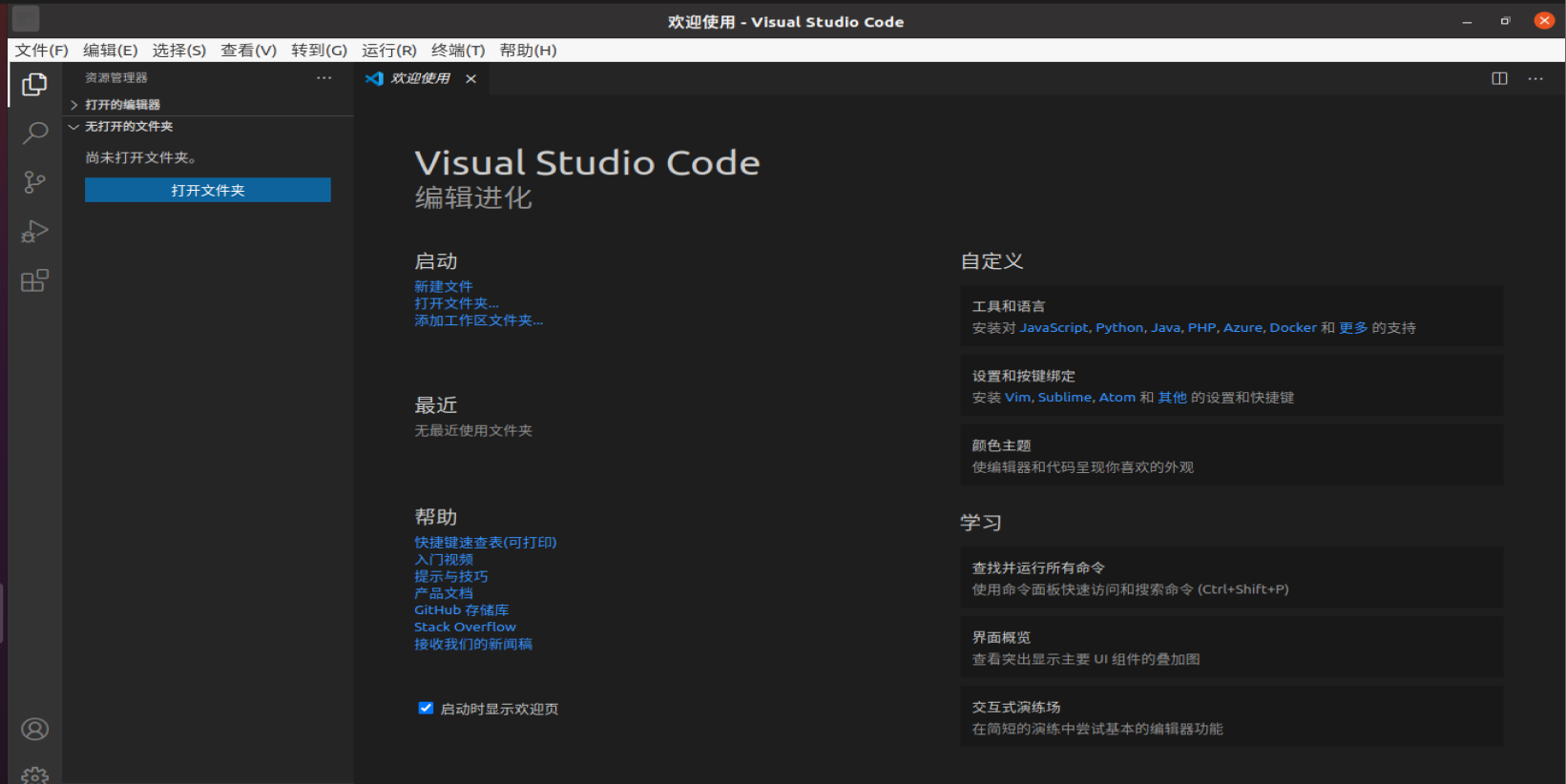The width and height of the screenshot is (1566, 784).
Task: Open the 提示与技巧 link
Action: click(450, 576)
